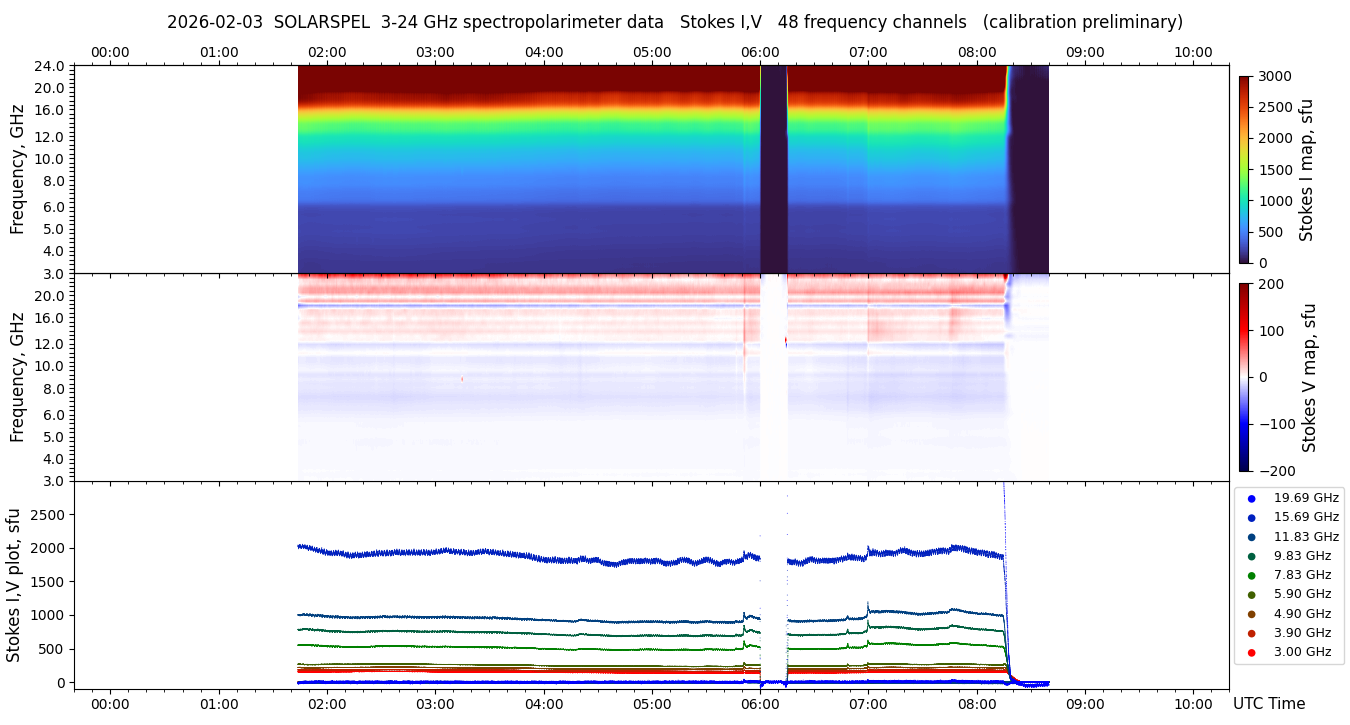
Task: Click the plot title with SOLARSPEL text
Action: (674, 22)
